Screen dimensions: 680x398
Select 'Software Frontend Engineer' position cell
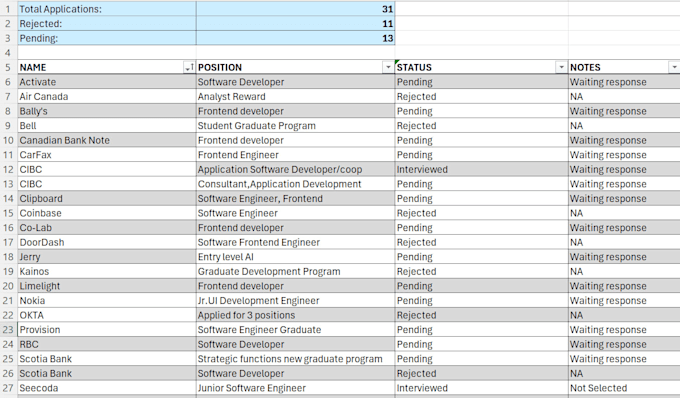tap(295, 242)
